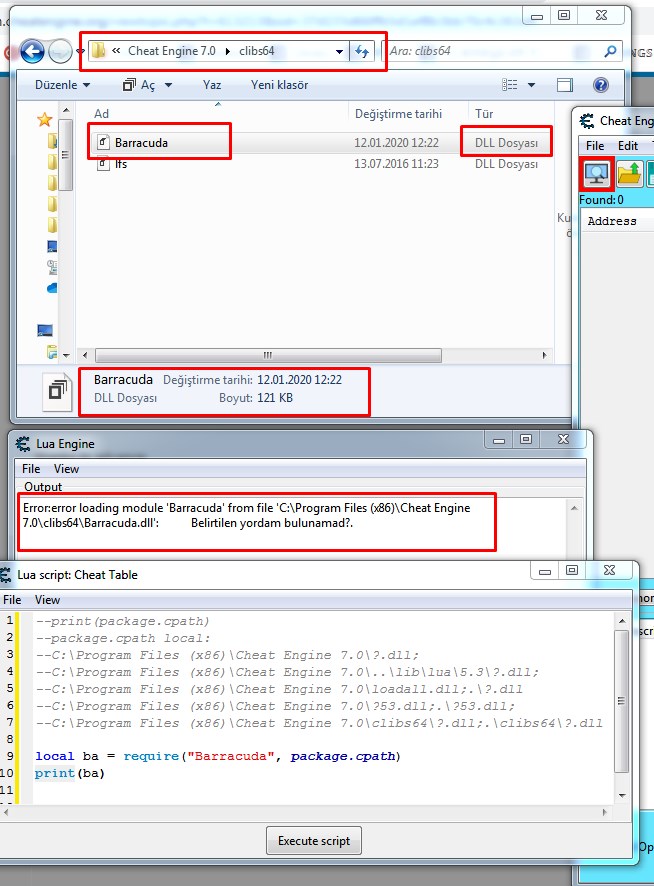Open the address bar history dropdown arrow

coord(339,51)
